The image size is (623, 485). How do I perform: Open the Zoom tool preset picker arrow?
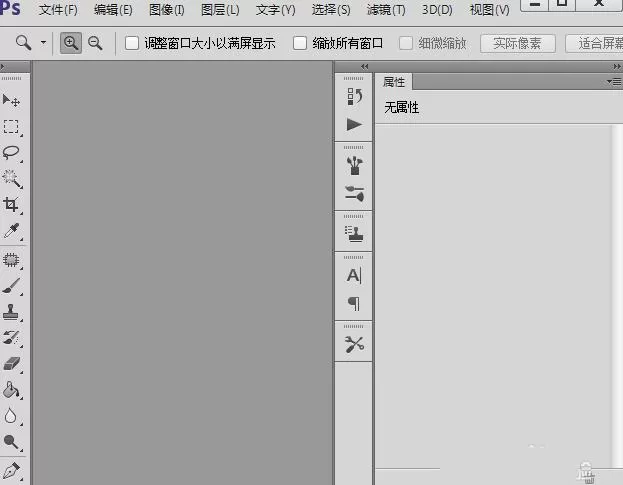coord(43,42)
